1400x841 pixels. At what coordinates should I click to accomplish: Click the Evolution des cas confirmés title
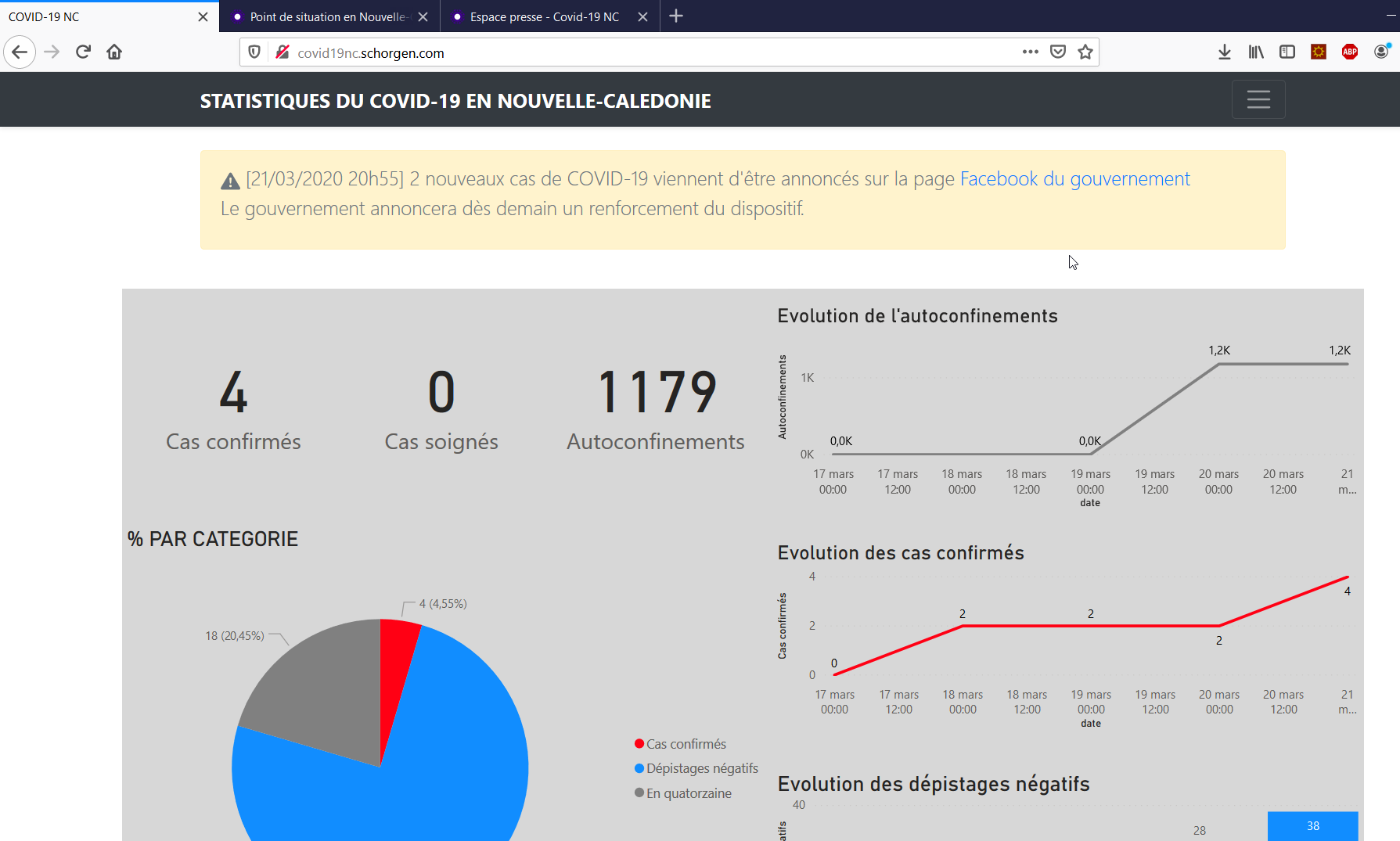(x=901, y=553)
